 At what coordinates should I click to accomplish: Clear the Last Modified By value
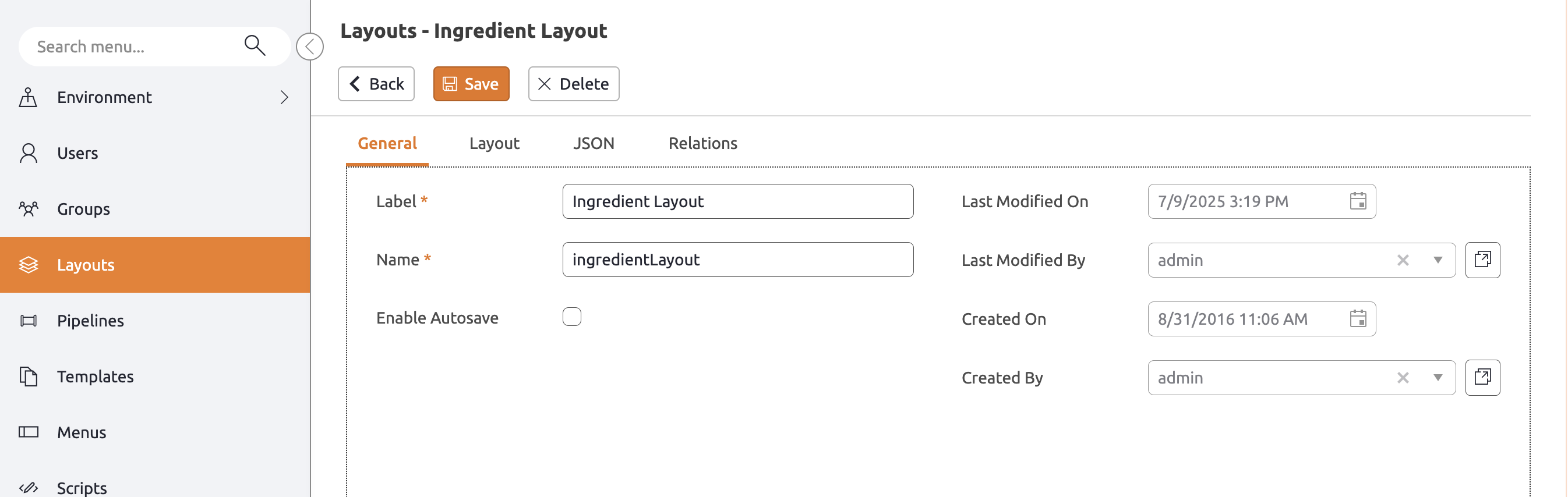[x=1403, y=260]
